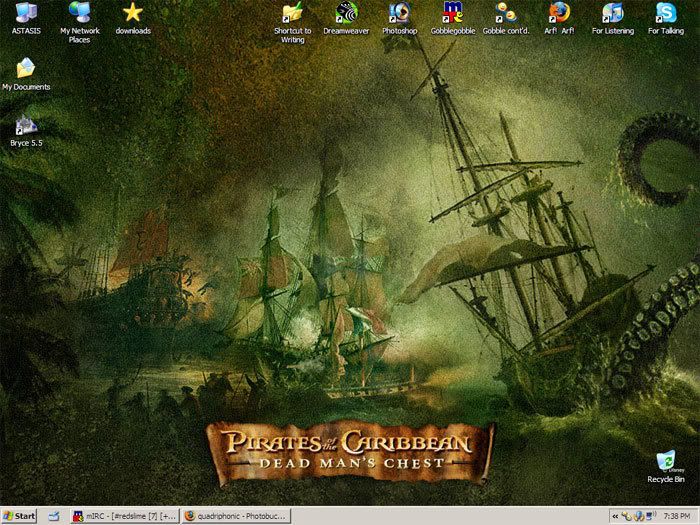Viewport: 700px width, 525px height.
Task: Open the Gobble cont'd. messenger shortcut
Action: pyautogui.click(x=507, y=14)
